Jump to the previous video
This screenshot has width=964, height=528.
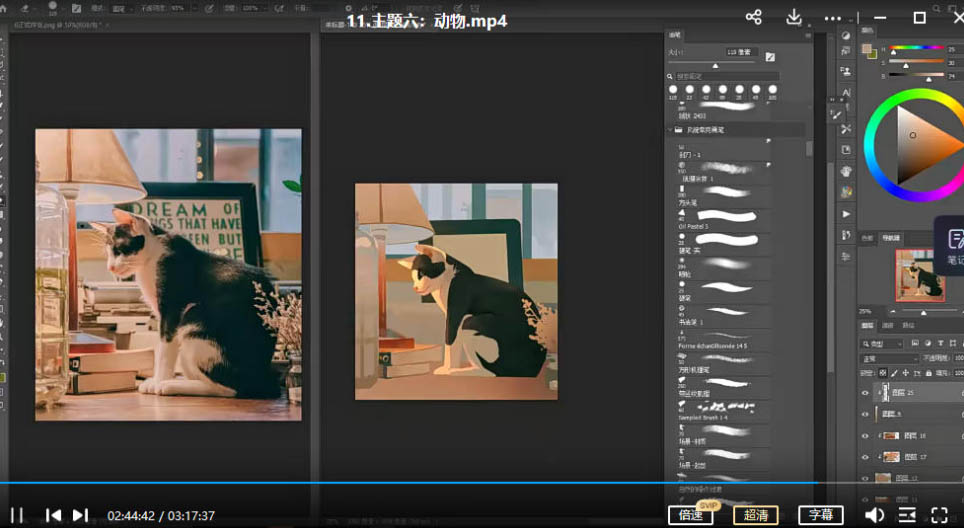point(53,515)
